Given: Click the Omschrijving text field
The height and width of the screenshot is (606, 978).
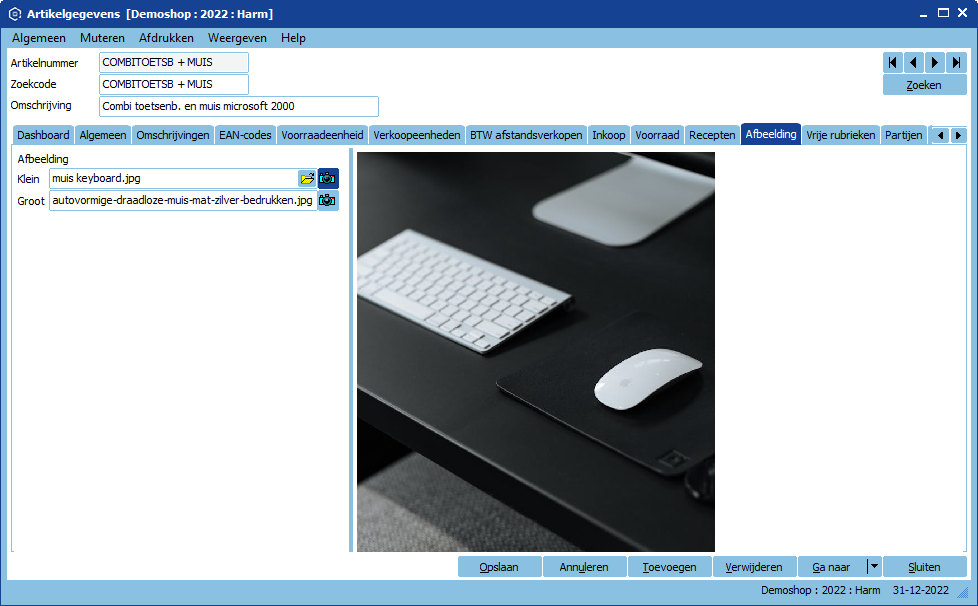Looking at the screenshot, I should point(238,106).
